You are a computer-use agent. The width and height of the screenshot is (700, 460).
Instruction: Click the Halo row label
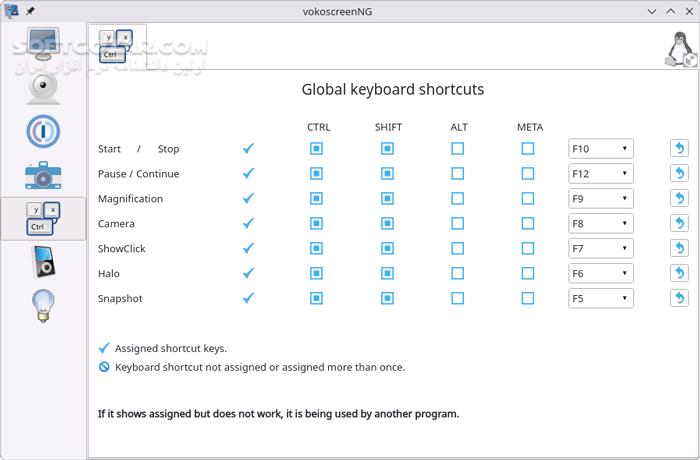tap(108, 273)
